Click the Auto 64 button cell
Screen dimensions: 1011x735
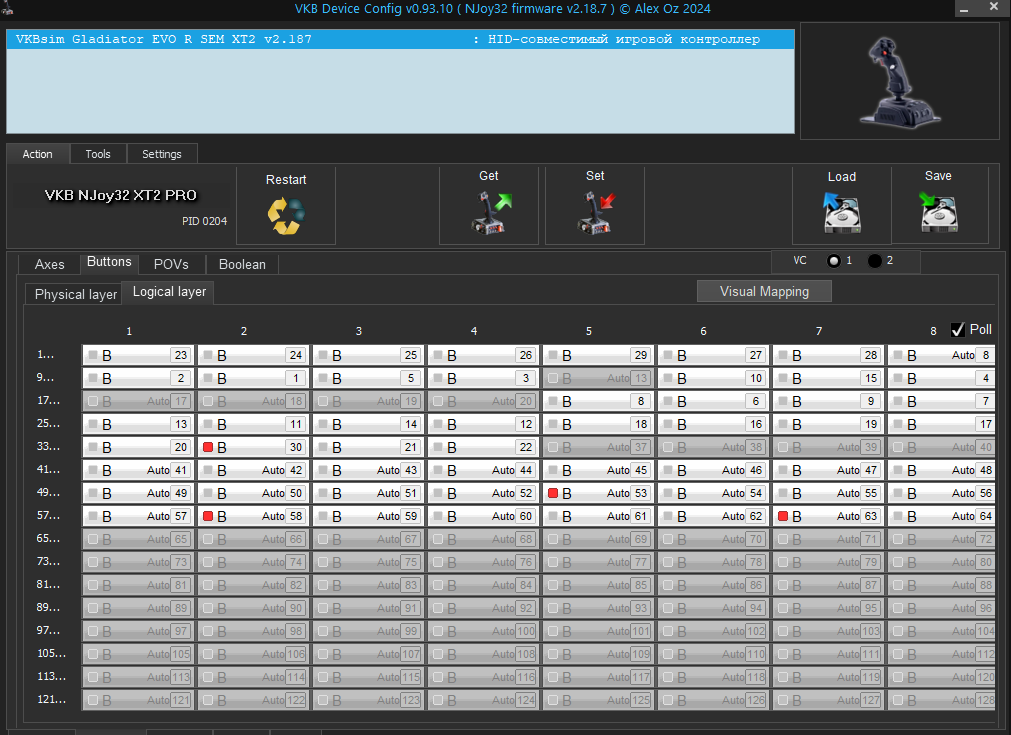click(x=942, y=516)
